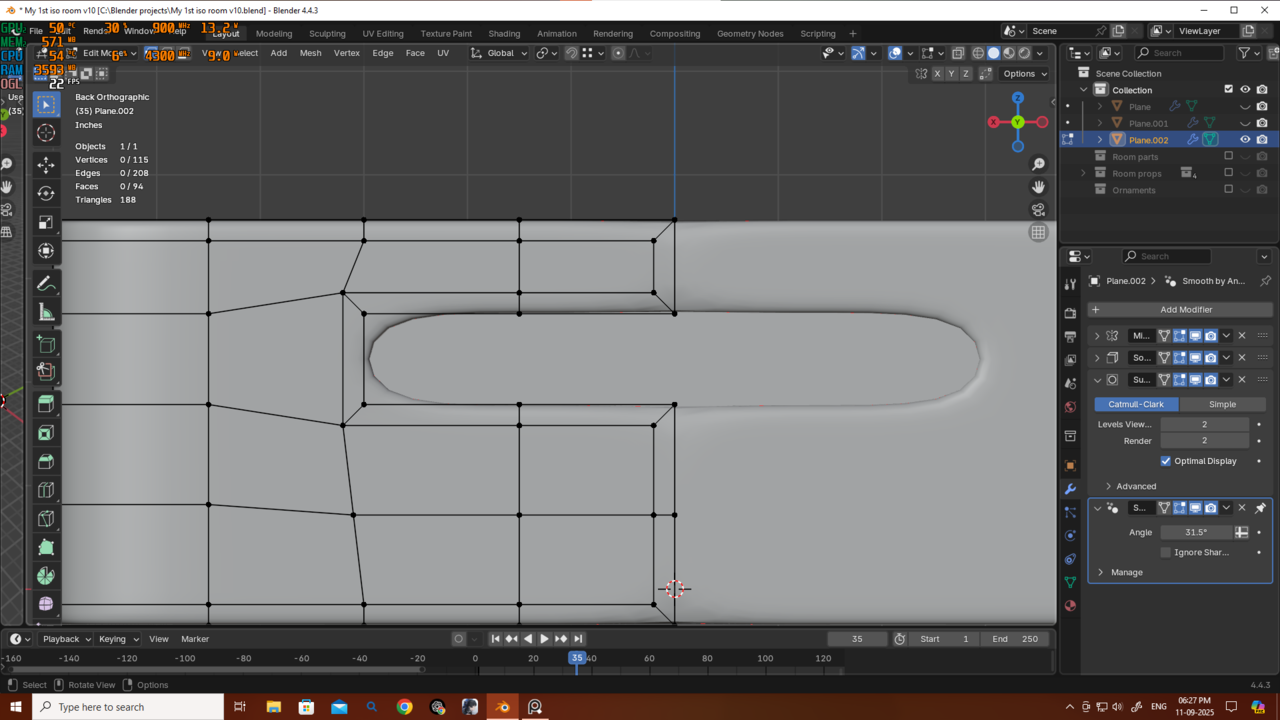Click the Scale tool icon
This screenshot has width=1280, height=720.
click(x=46, y=222)
